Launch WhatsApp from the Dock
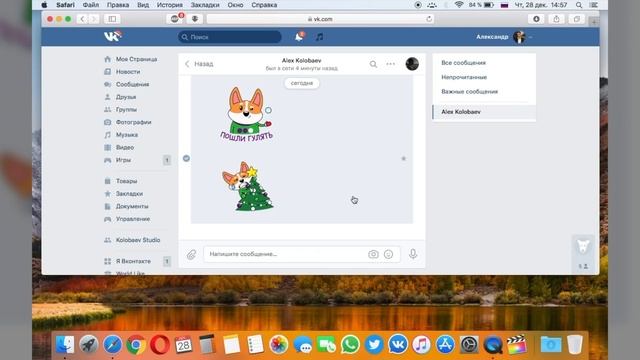Viewport: 640px width, 360px height. pos(350,345)
